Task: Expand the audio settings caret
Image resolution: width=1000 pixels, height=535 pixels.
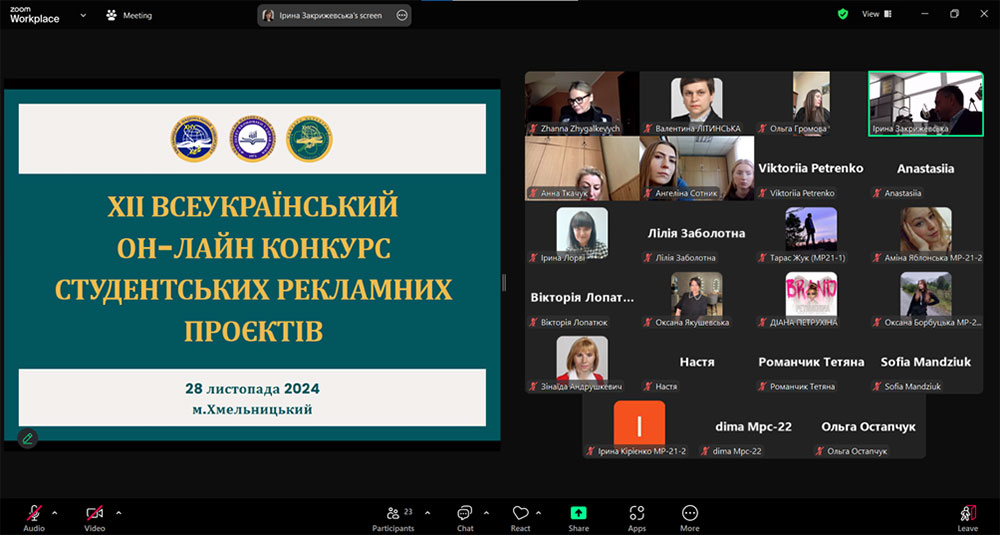Action: coord(54,513)
